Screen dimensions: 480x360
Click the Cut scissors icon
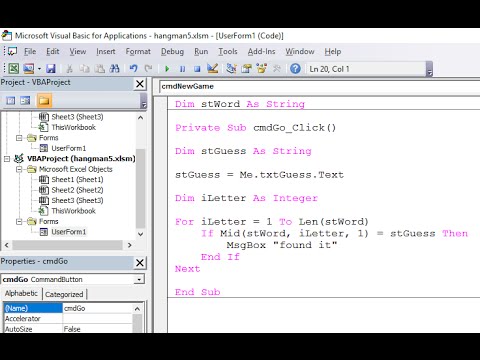click(69, 69)
